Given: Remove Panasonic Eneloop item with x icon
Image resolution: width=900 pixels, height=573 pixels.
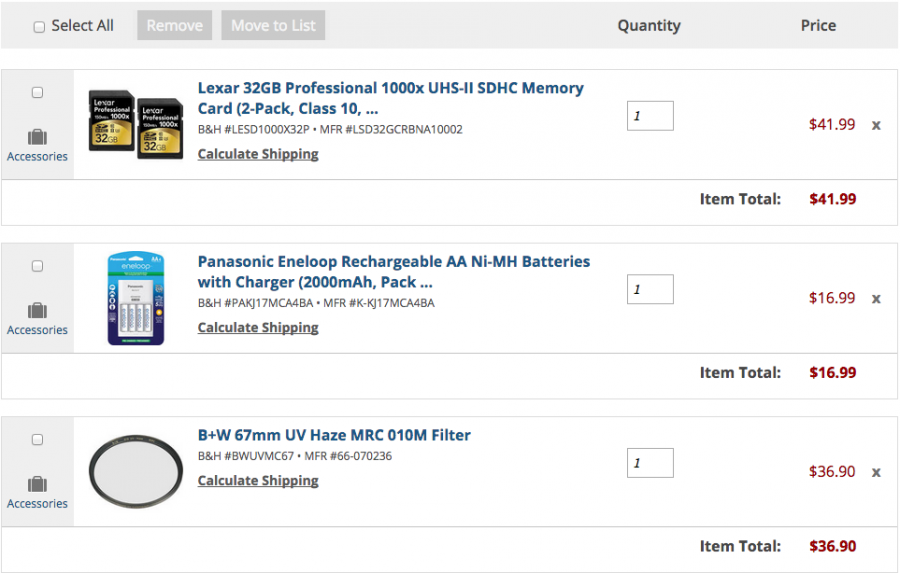Looking at the screenshot, I should [876, 298].
